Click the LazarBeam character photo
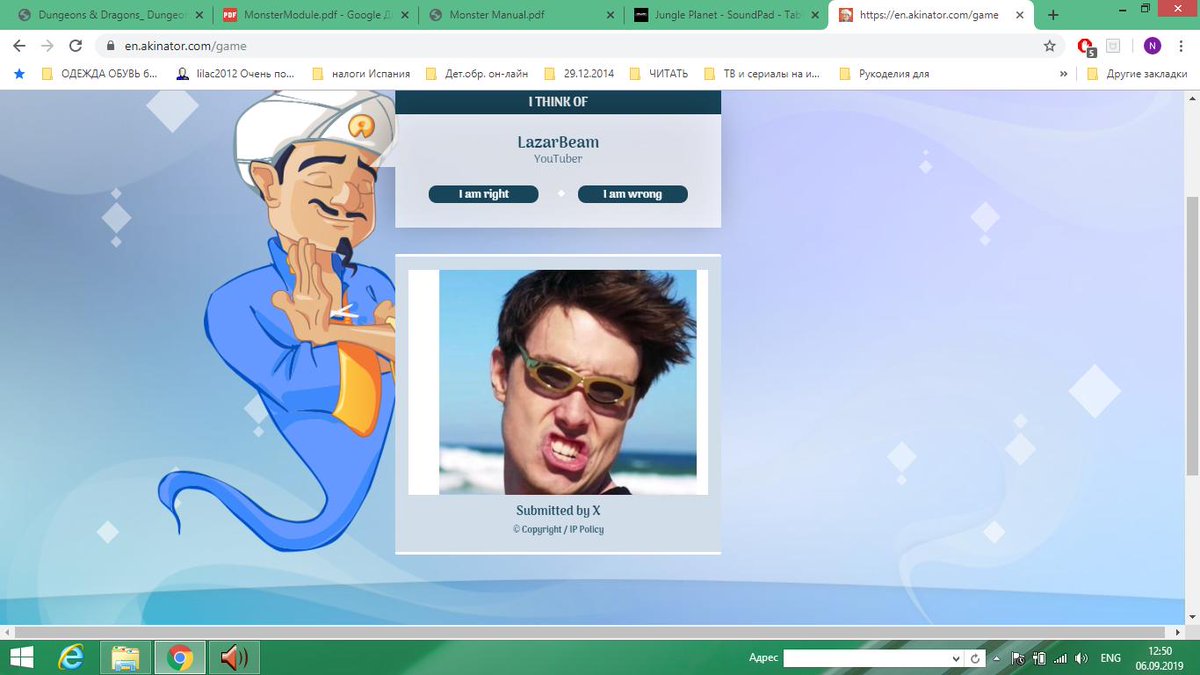1200x675 pixels. tap(567, 382)
